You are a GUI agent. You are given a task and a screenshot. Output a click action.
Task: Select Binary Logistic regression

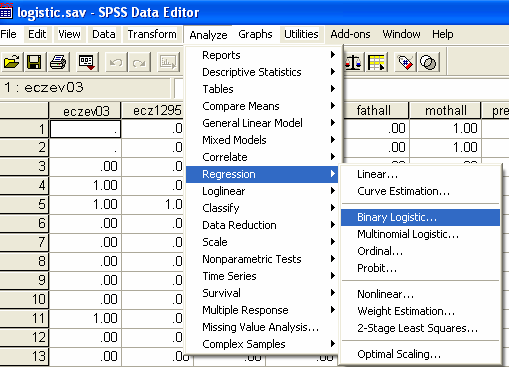coord(420,217)
